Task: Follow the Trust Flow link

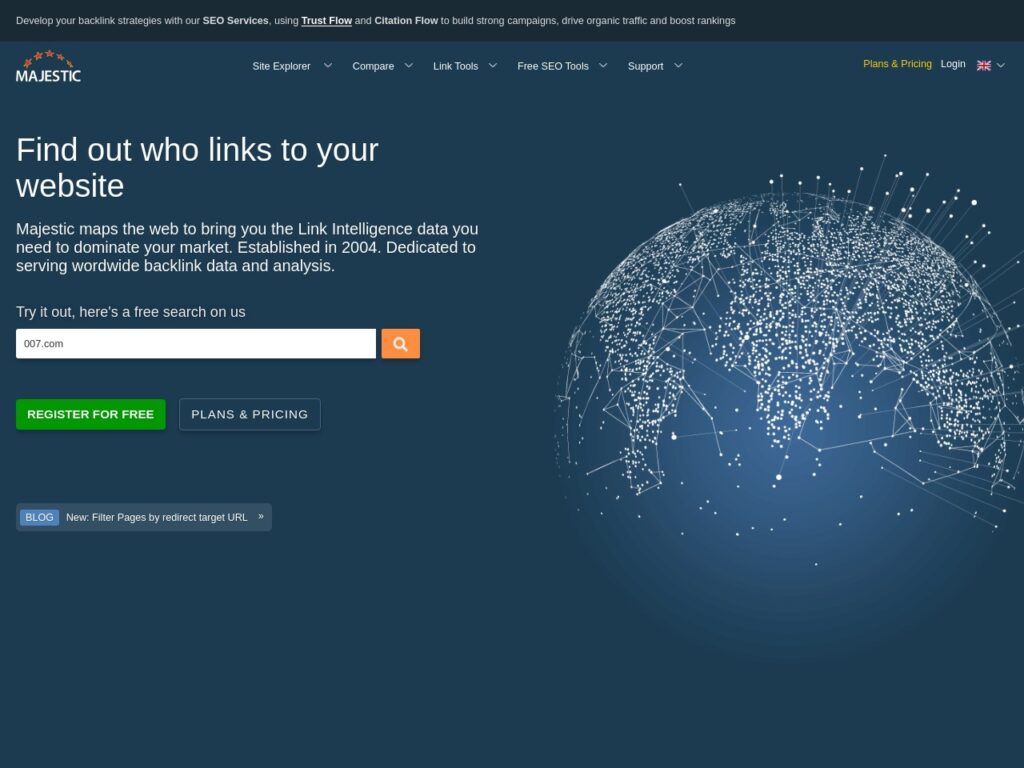Action: (x=326, y=20)
